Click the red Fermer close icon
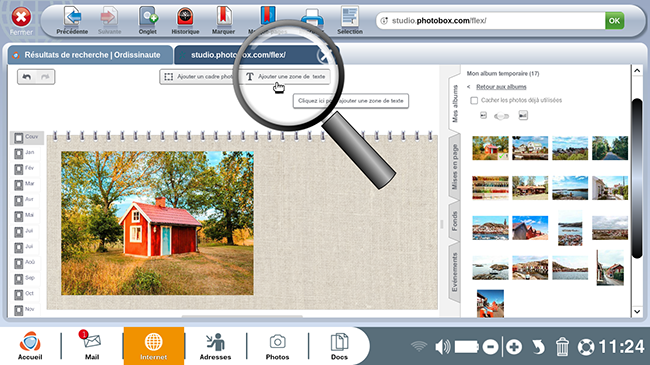Image resolution: width=650 pixels, height=365 pixels. 21,17
